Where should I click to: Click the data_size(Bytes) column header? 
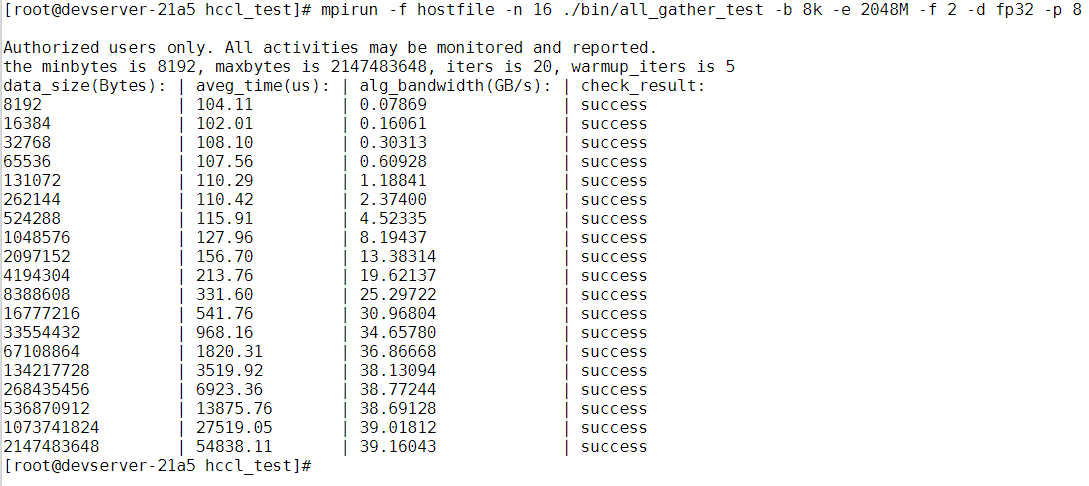[85, 86]
